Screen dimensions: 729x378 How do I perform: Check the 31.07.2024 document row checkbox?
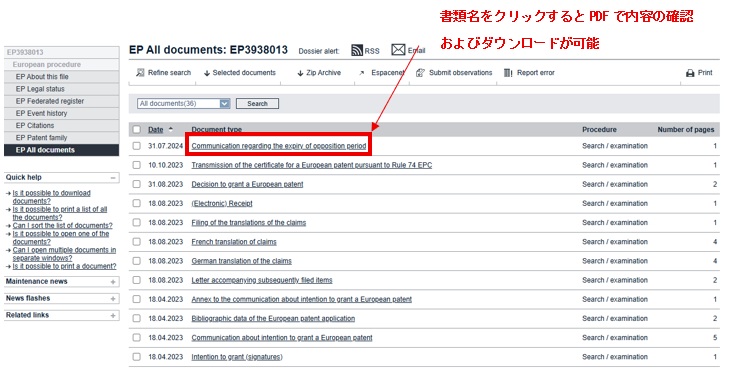136,146
